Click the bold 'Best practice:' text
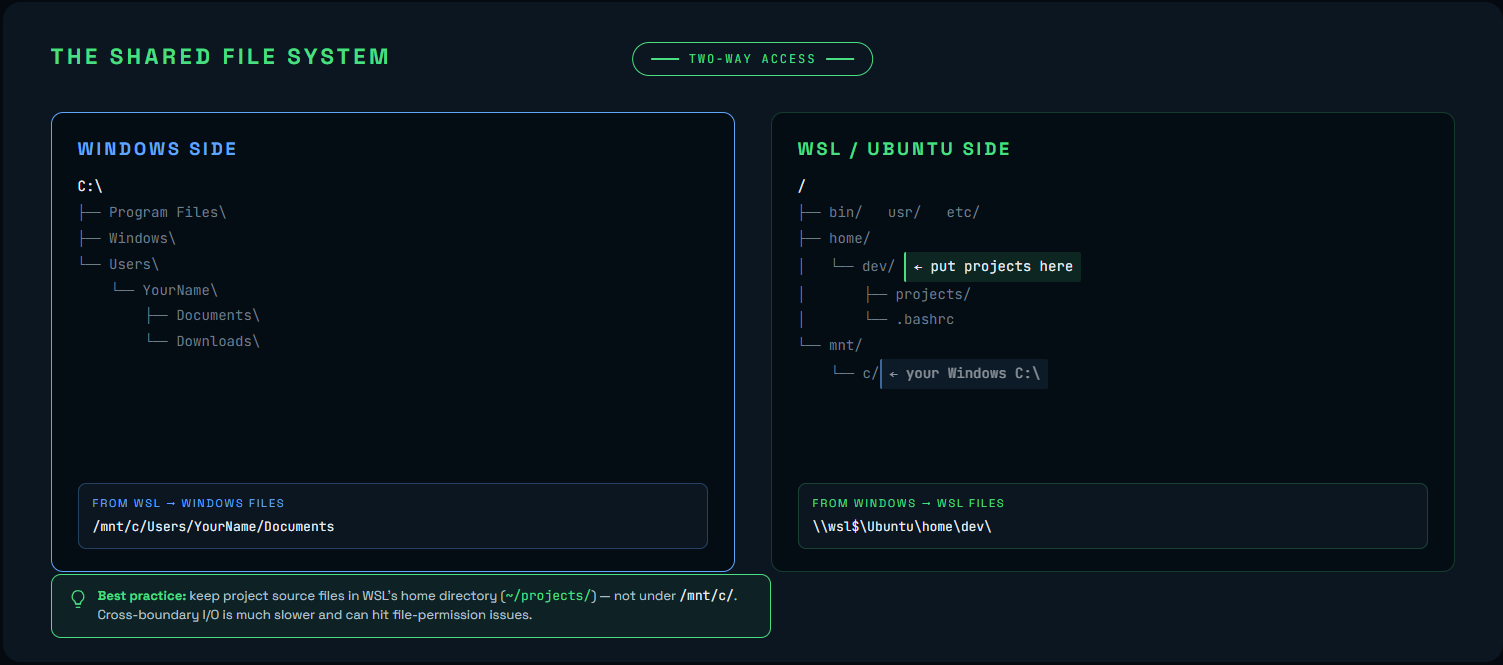The image size is (1503, 665). point(142,596)
